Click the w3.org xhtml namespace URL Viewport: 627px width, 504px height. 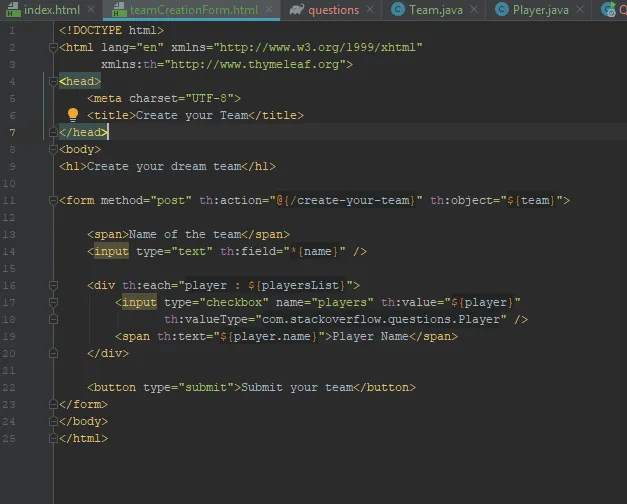coord(318,48)
